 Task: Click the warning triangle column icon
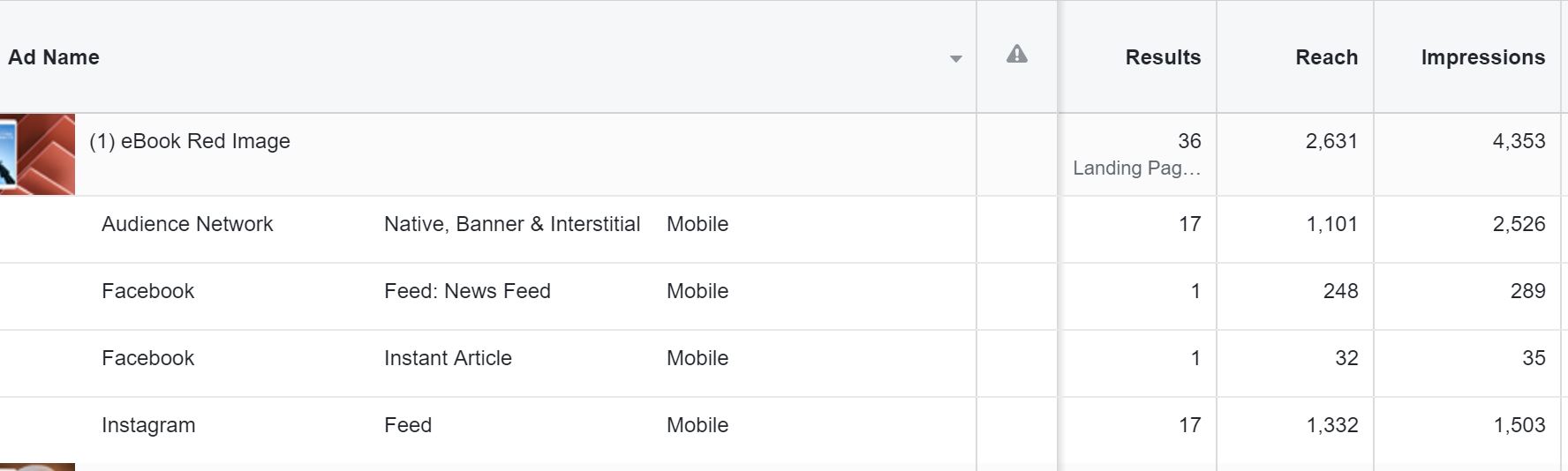tap(1016, 55)
